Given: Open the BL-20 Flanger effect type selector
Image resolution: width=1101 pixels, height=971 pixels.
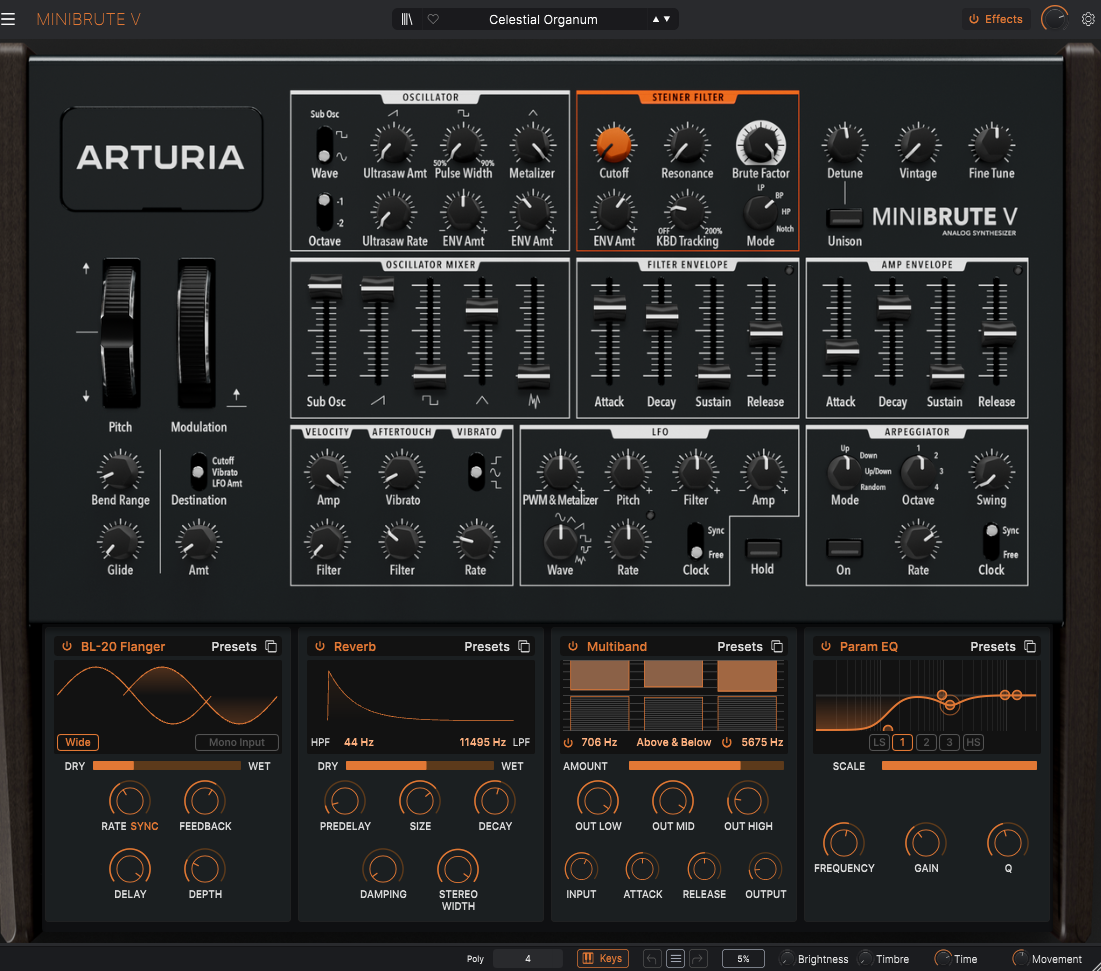Looking at the screenshot, I should tap(123, 647).
